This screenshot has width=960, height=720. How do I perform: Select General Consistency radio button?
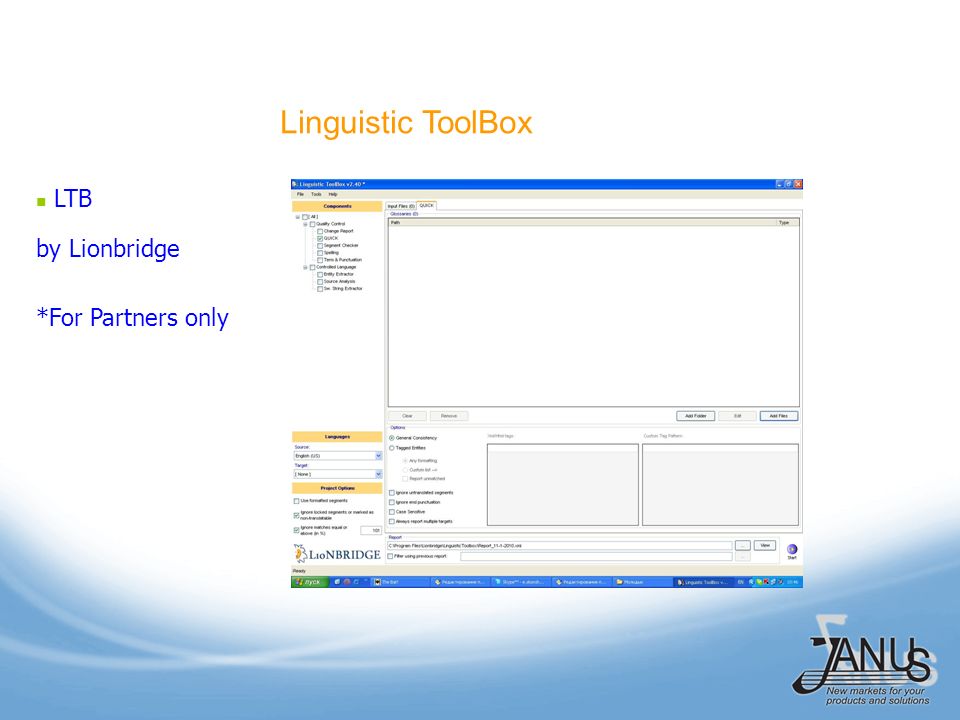click(x=392, y=438)
